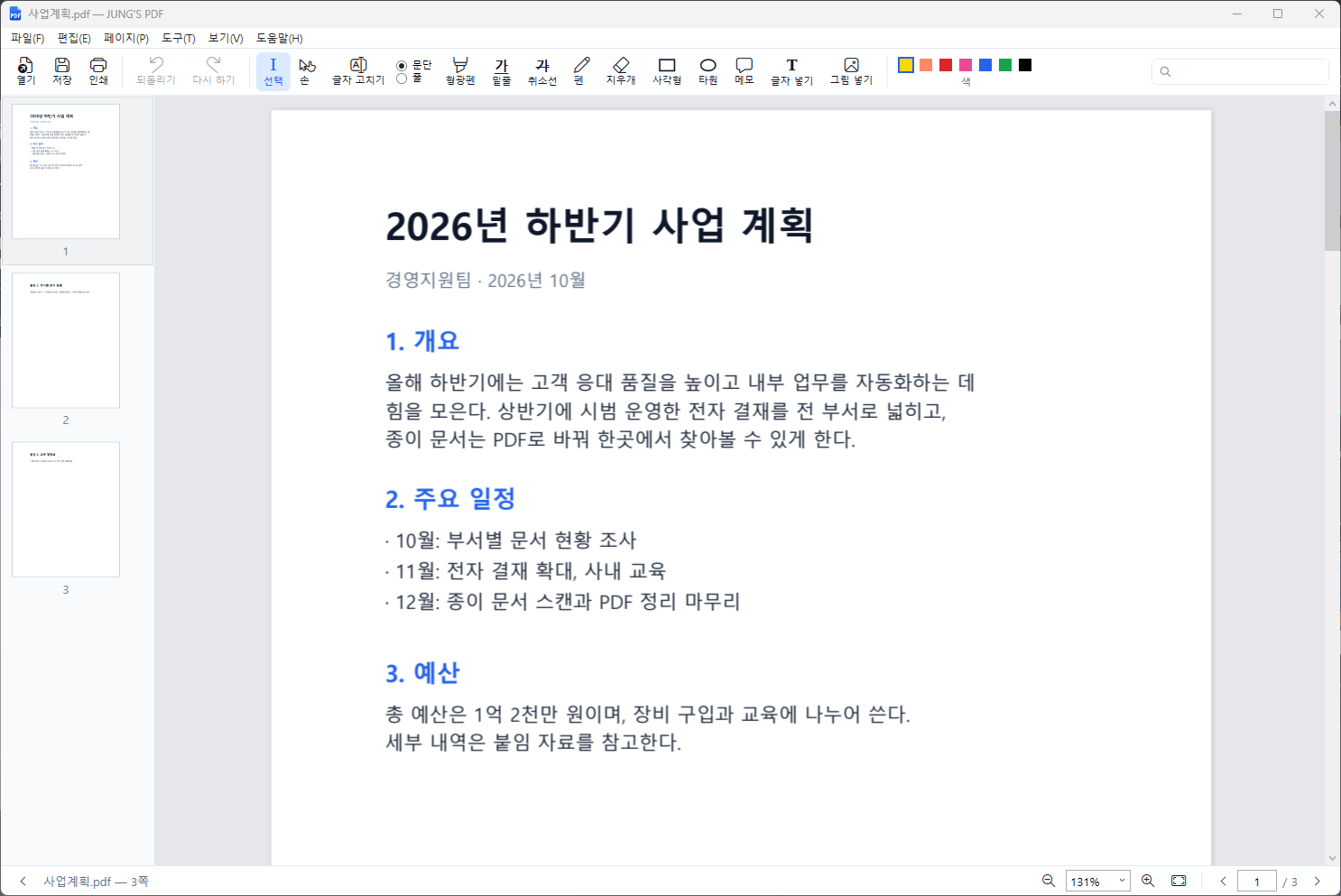Image resolution: width=1341 pixels, height=896 pixels.
Task: Choose the 사각형 rectangle shape tool
Action: (667, 71)
